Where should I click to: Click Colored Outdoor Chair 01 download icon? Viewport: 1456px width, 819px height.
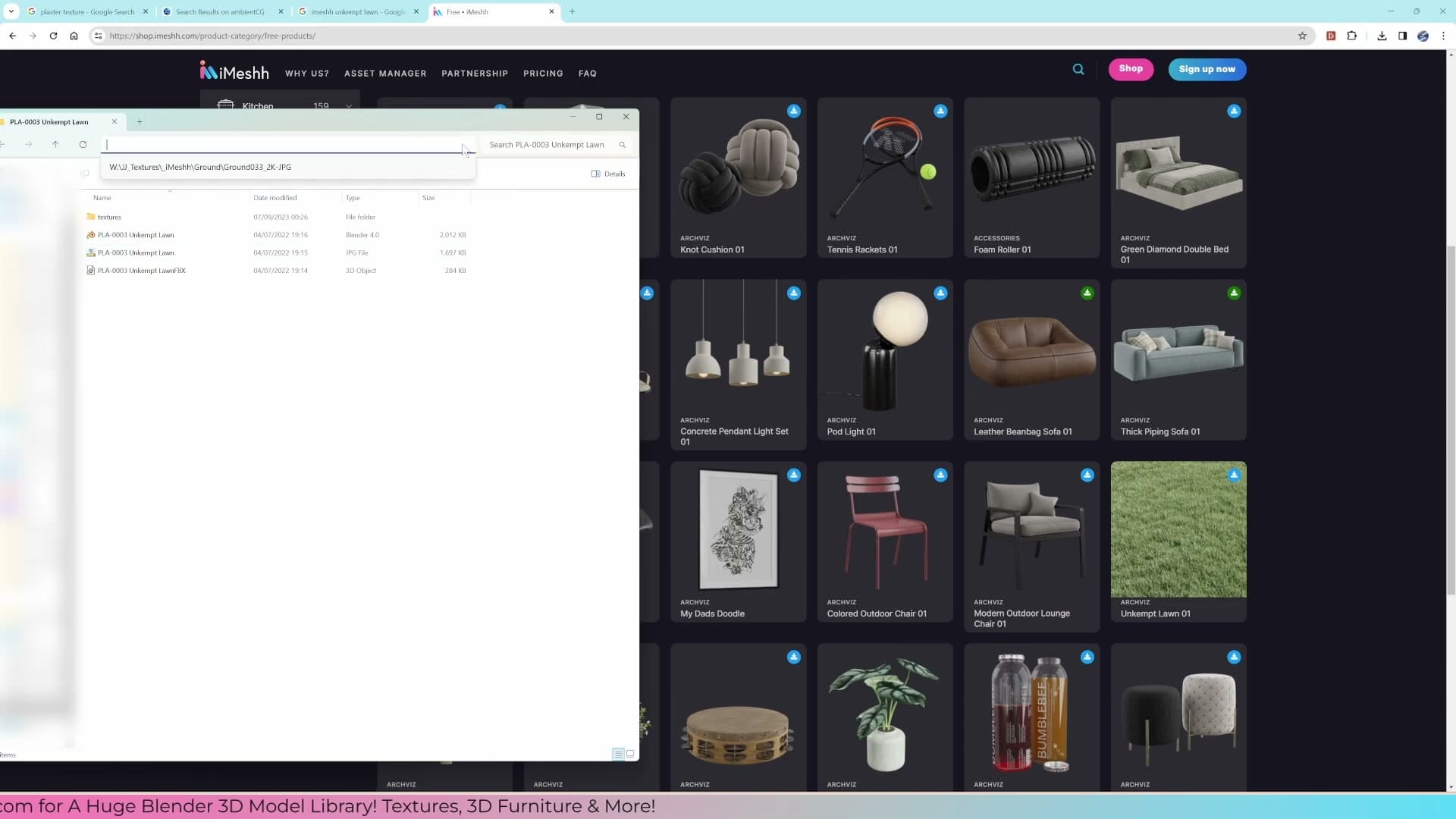coord(940,475)
